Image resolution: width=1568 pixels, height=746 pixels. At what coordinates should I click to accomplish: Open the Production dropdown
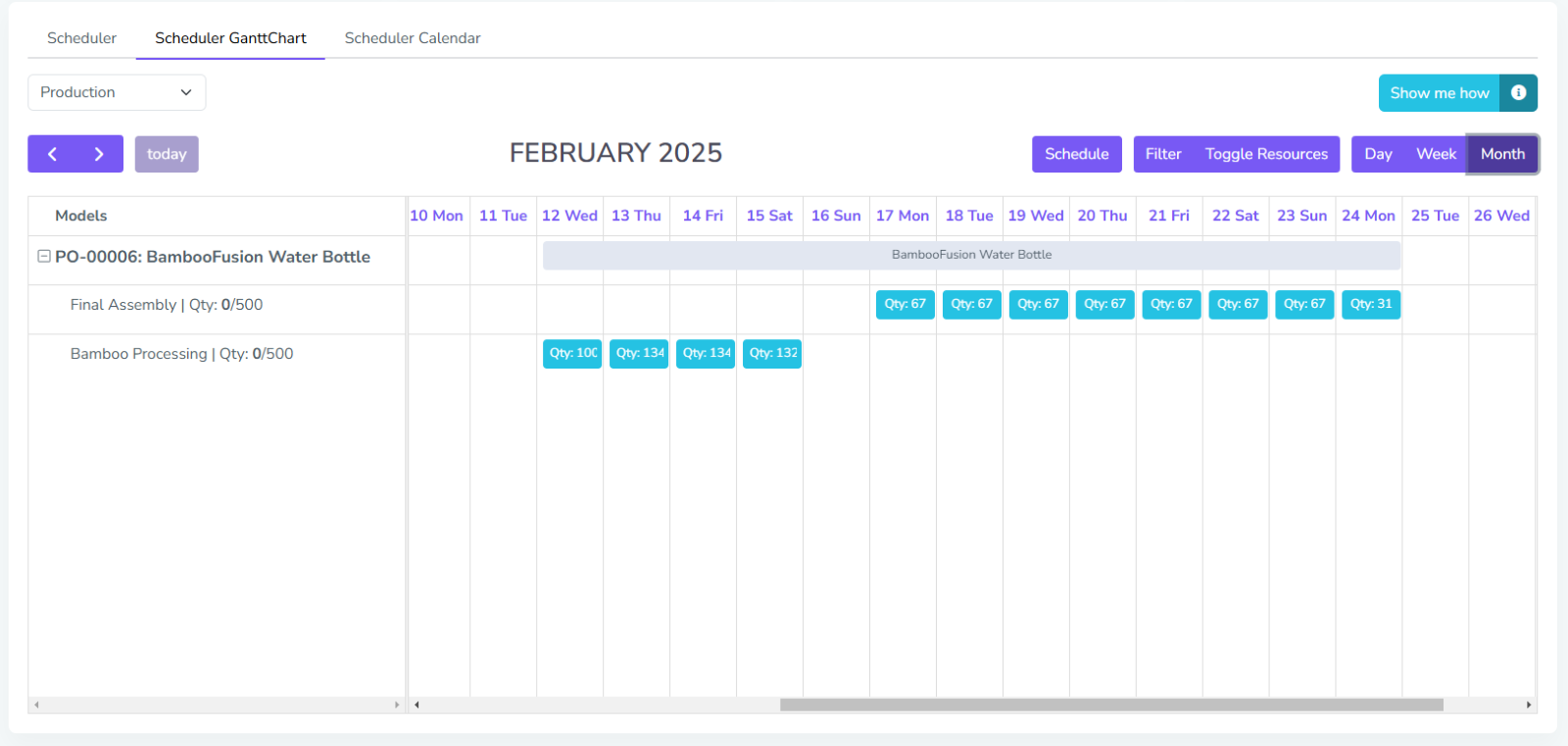pos(117,92)
